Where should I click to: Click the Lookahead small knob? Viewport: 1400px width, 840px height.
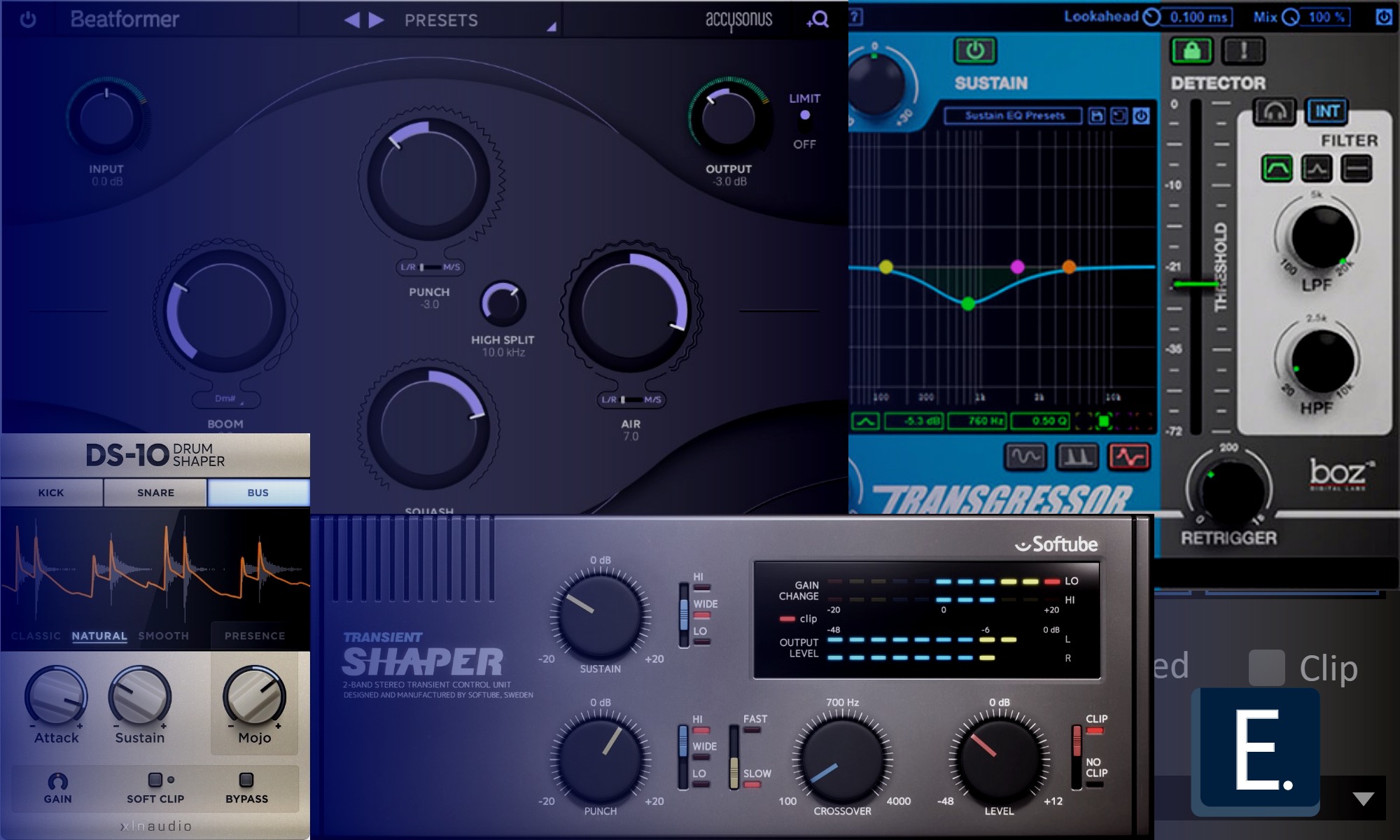(1151, 17)
